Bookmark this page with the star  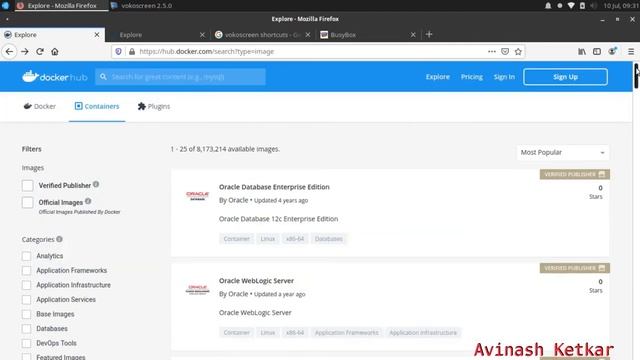[518, 51]
